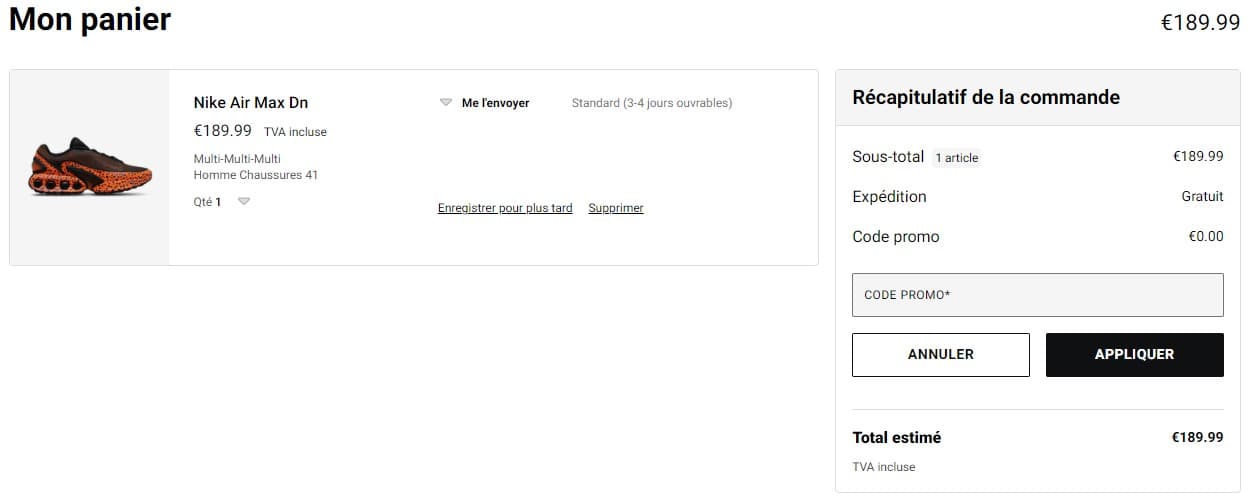
Task: Open the Nike Air Max Dn product title
Action: tap(251, 103)
